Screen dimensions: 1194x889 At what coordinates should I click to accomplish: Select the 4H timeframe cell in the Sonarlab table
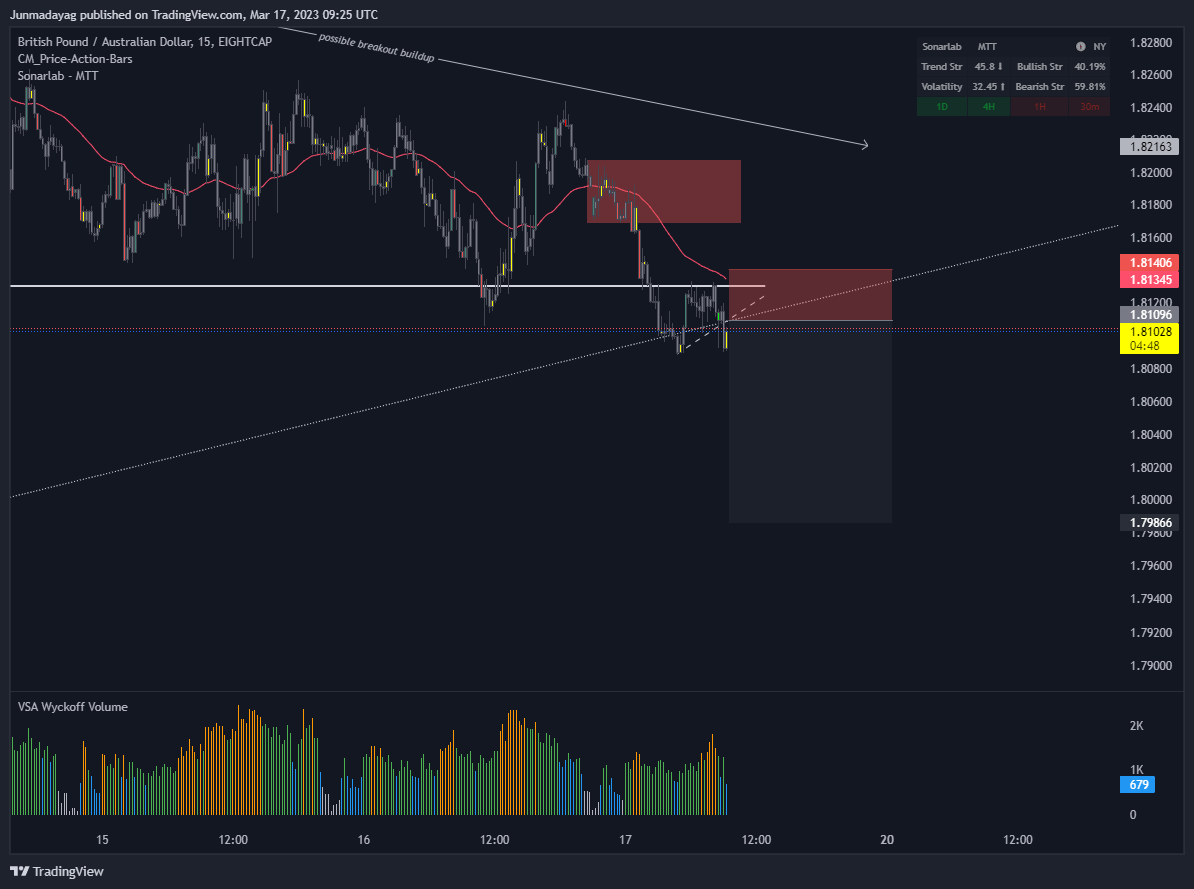(x=988, y=107)
